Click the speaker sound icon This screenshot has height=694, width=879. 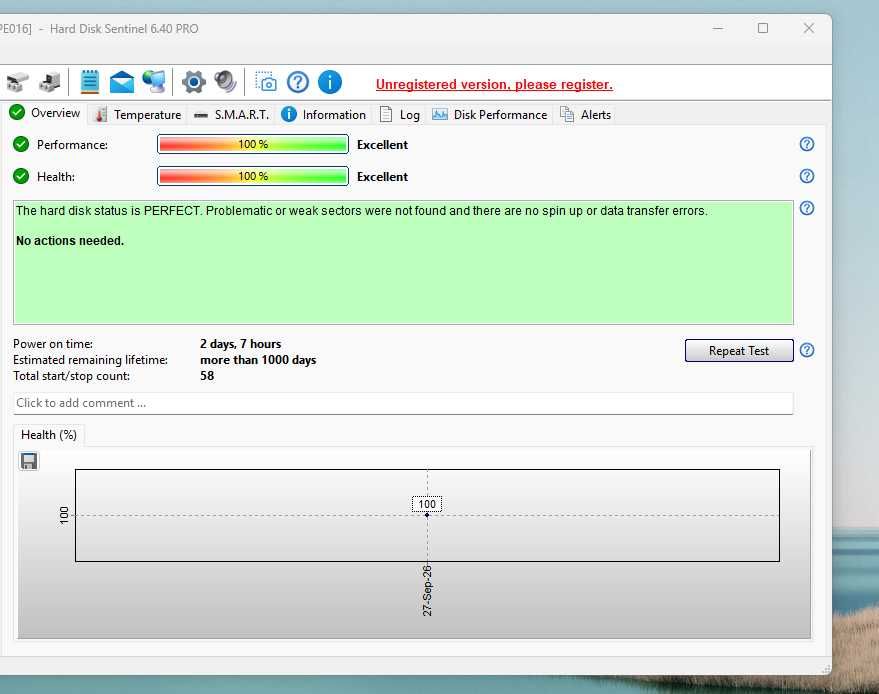pos(225,82)
